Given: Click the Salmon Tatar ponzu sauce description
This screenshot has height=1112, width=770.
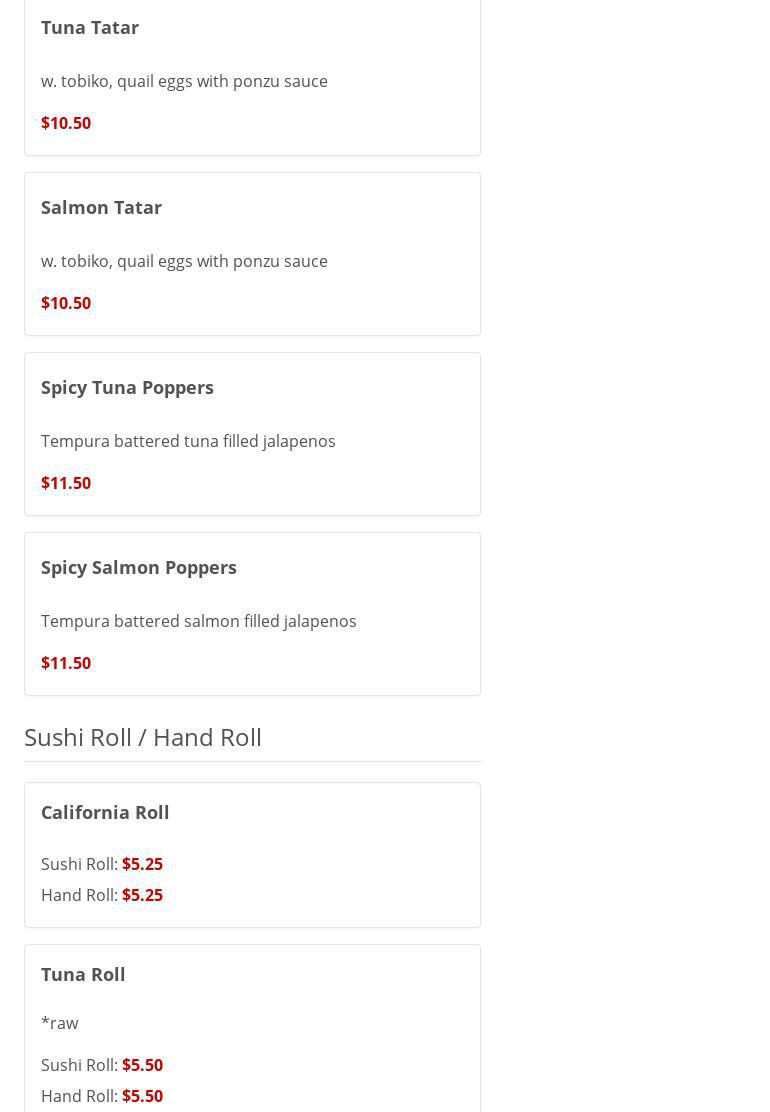Looking at the screenshot, I should pyautogui.click(x=184, y=261).
